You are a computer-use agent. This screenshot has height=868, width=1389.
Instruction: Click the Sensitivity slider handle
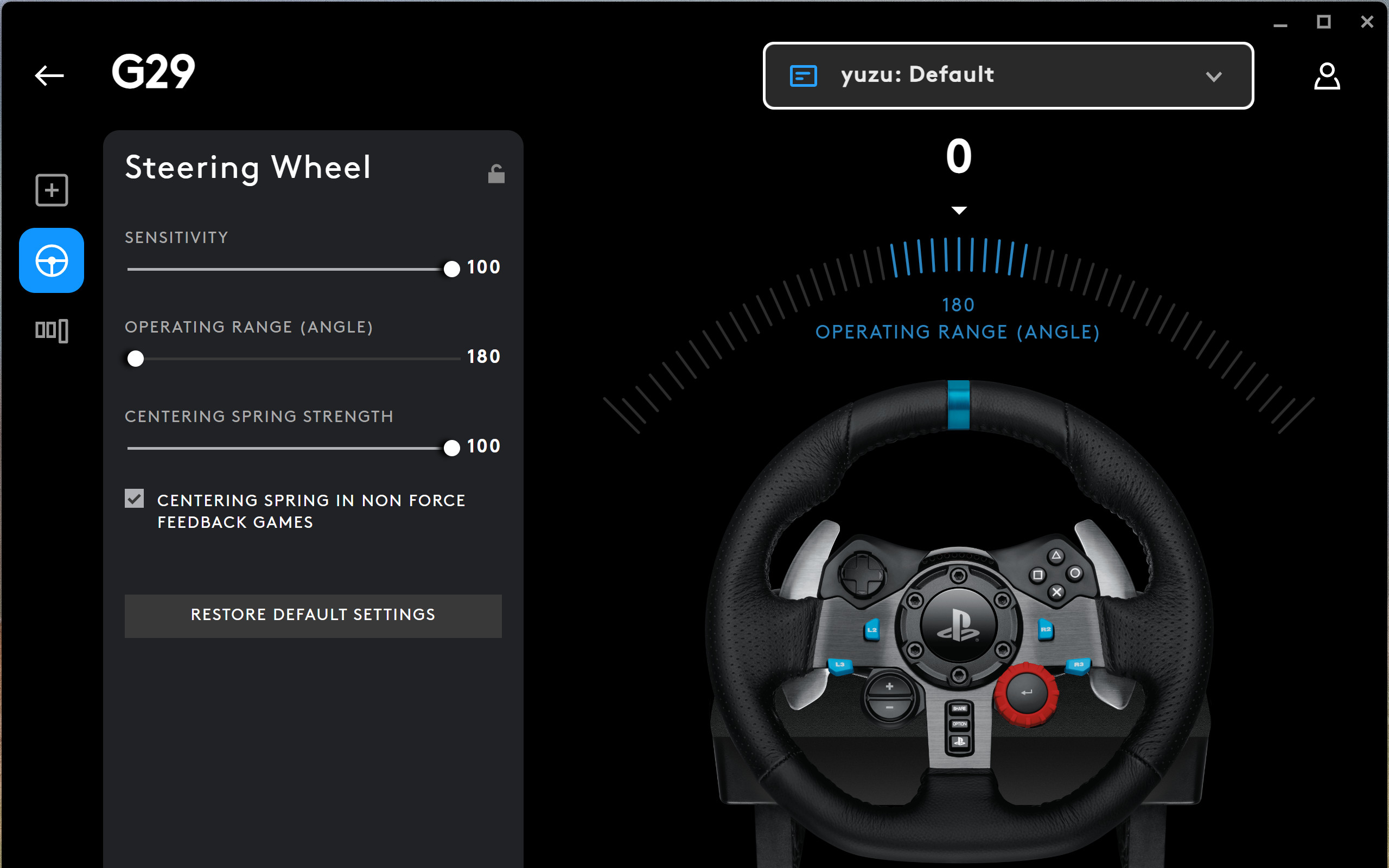[451, 268]
